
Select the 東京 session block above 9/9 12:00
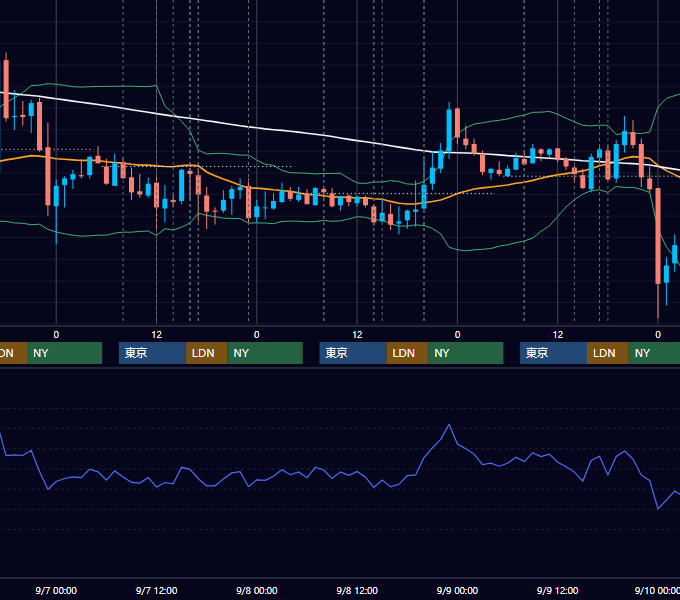click(553, 353)
